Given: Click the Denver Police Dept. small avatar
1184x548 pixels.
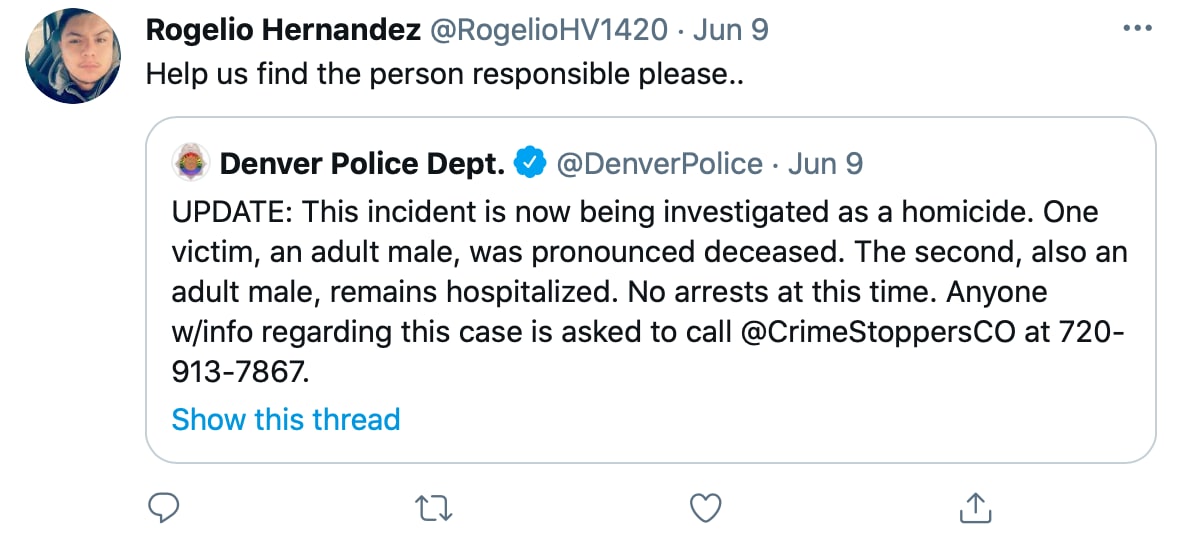Looking at the screenshot, I should click(190, 162).
